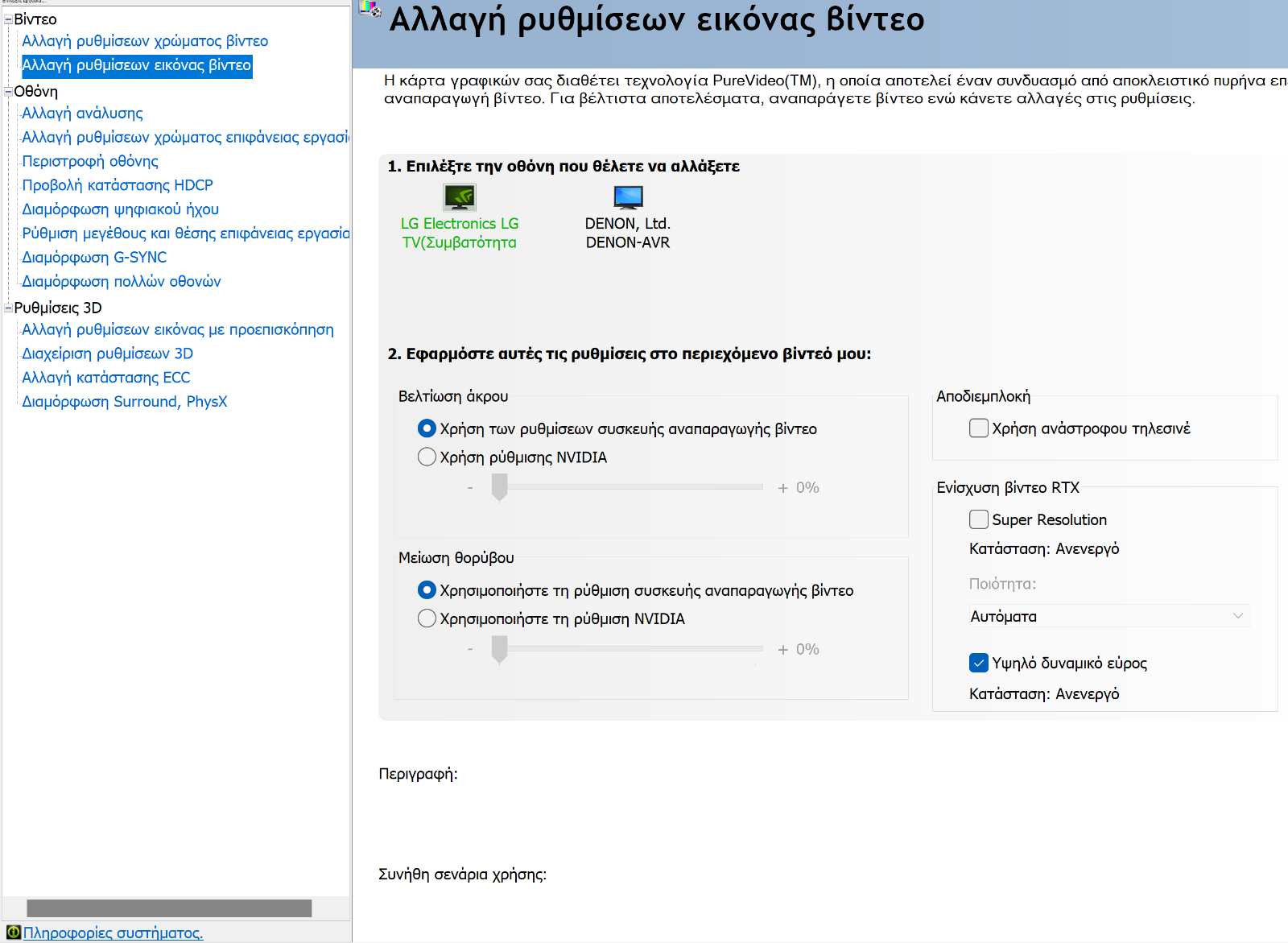
Task: Click the edge enhancement plus sign
Action: [782, 488]
